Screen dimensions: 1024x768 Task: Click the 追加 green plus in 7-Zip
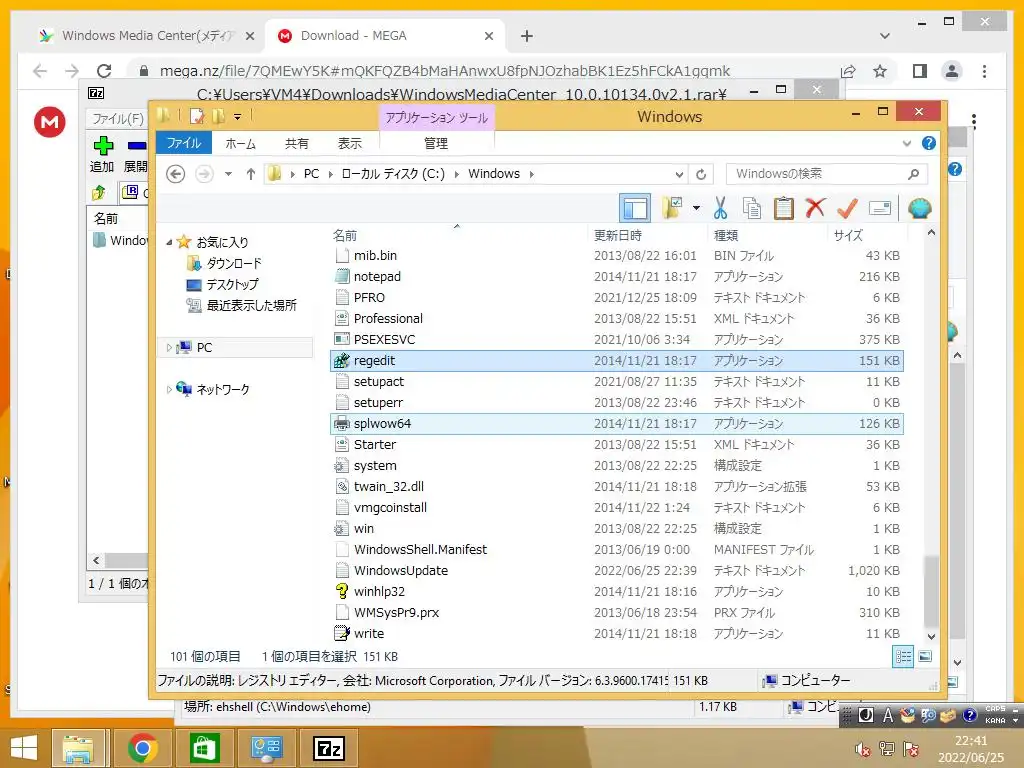103,154
